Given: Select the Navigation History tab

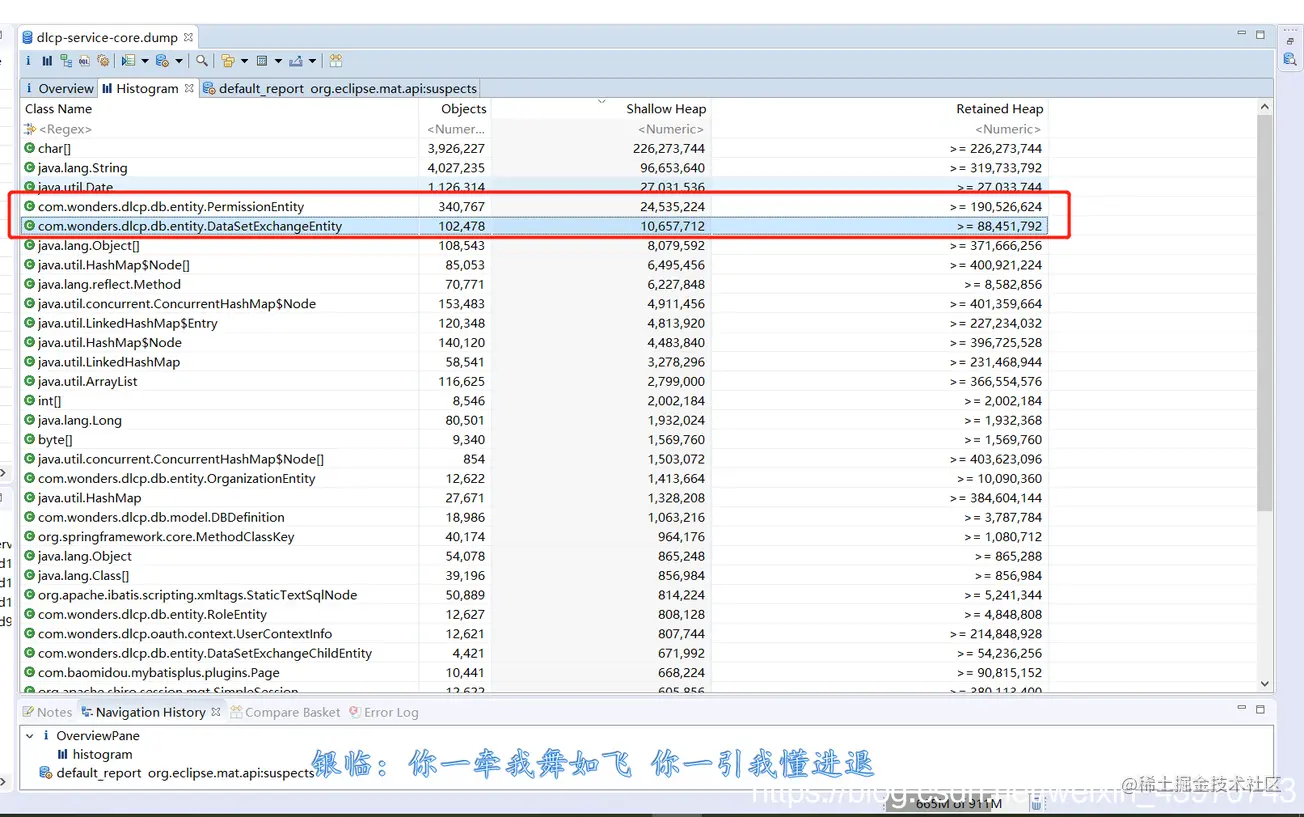Looking at the screenshot, I should tap(150, 712).
